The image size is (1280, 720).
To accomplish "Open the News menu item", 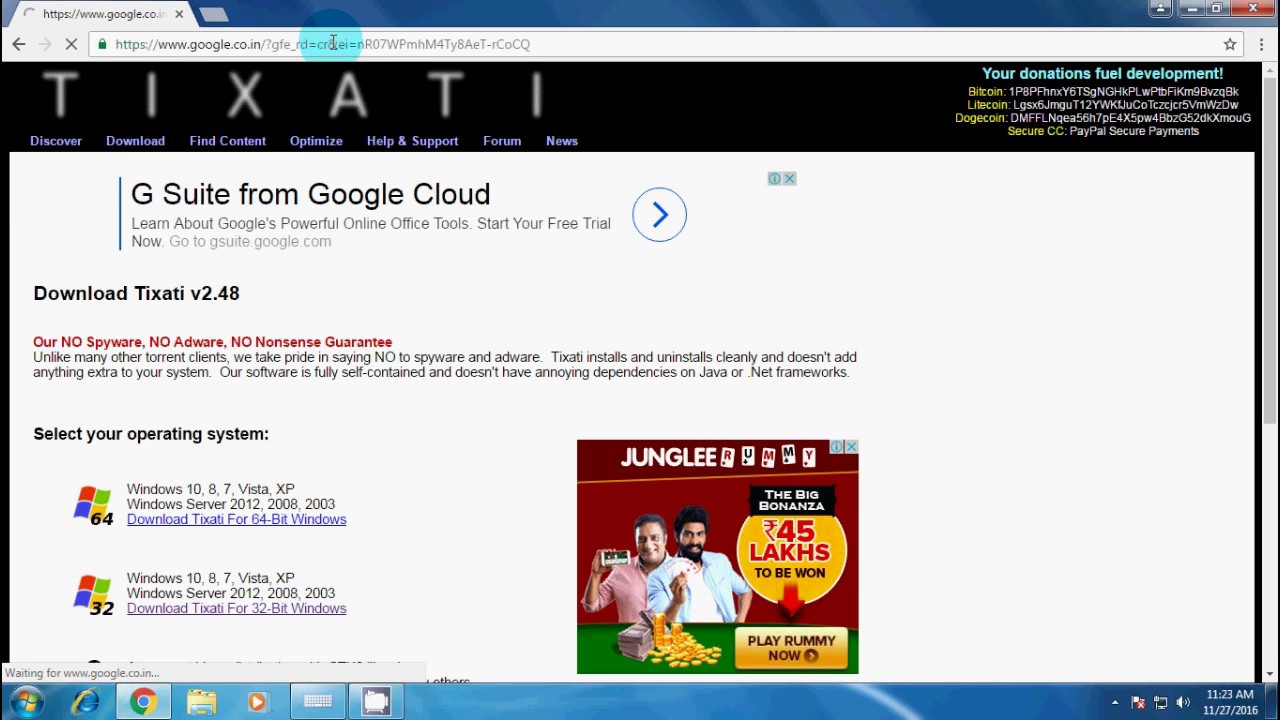I will click(562, 141).
